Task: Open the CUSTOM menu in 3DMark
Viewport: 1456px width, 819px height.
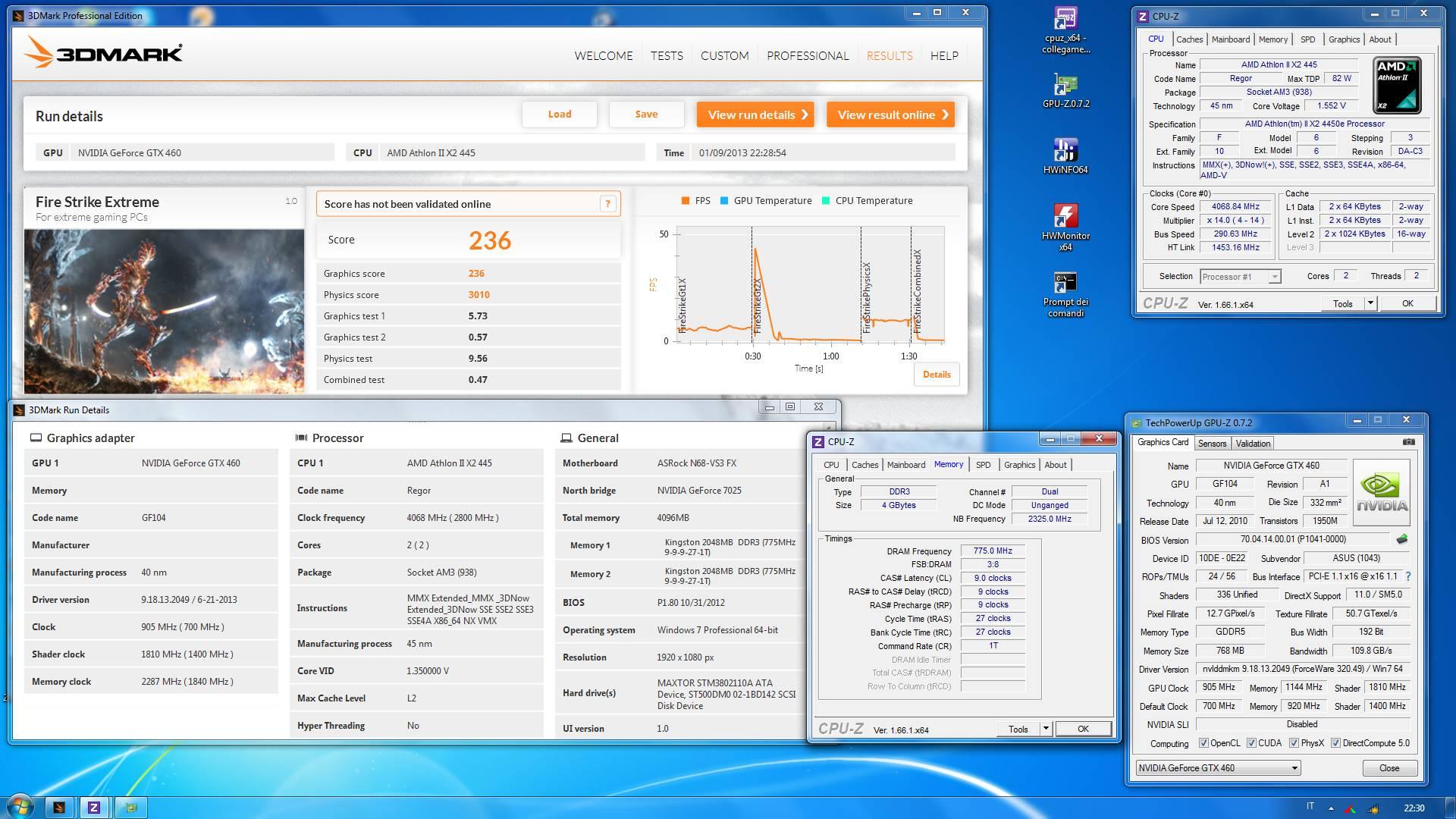Action: click(x=724, y=55)
